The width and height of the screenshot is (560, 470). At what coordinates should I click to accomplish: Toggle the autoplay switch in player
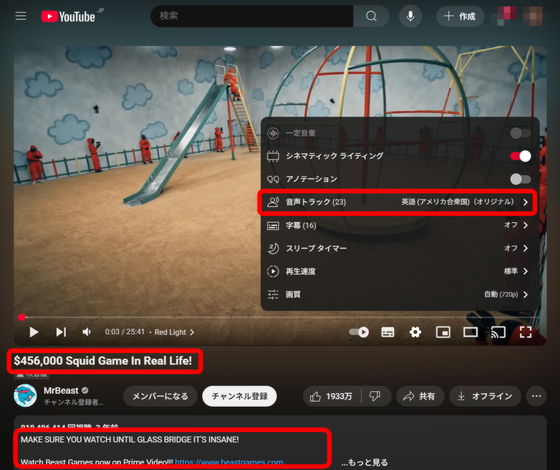[359, 332]
